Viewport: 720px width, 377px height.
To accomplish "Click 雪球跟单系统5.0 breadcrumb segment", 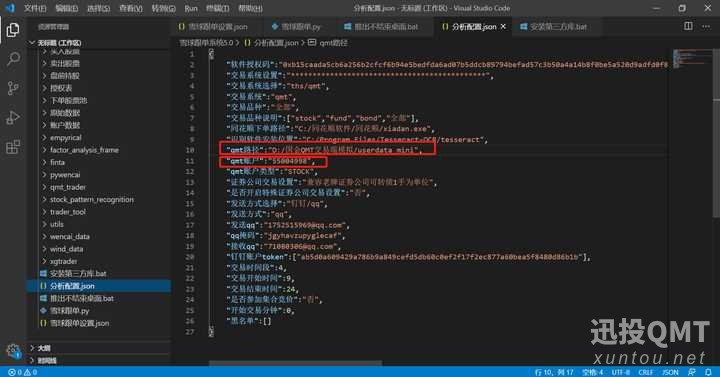I will [206, 43].
